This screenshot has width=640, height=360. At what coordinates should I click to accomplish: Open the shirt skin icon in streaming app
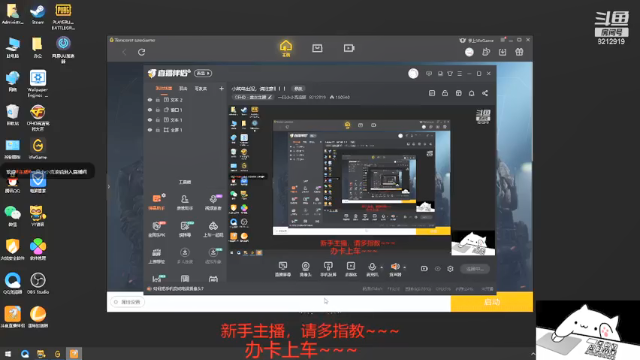450,73
